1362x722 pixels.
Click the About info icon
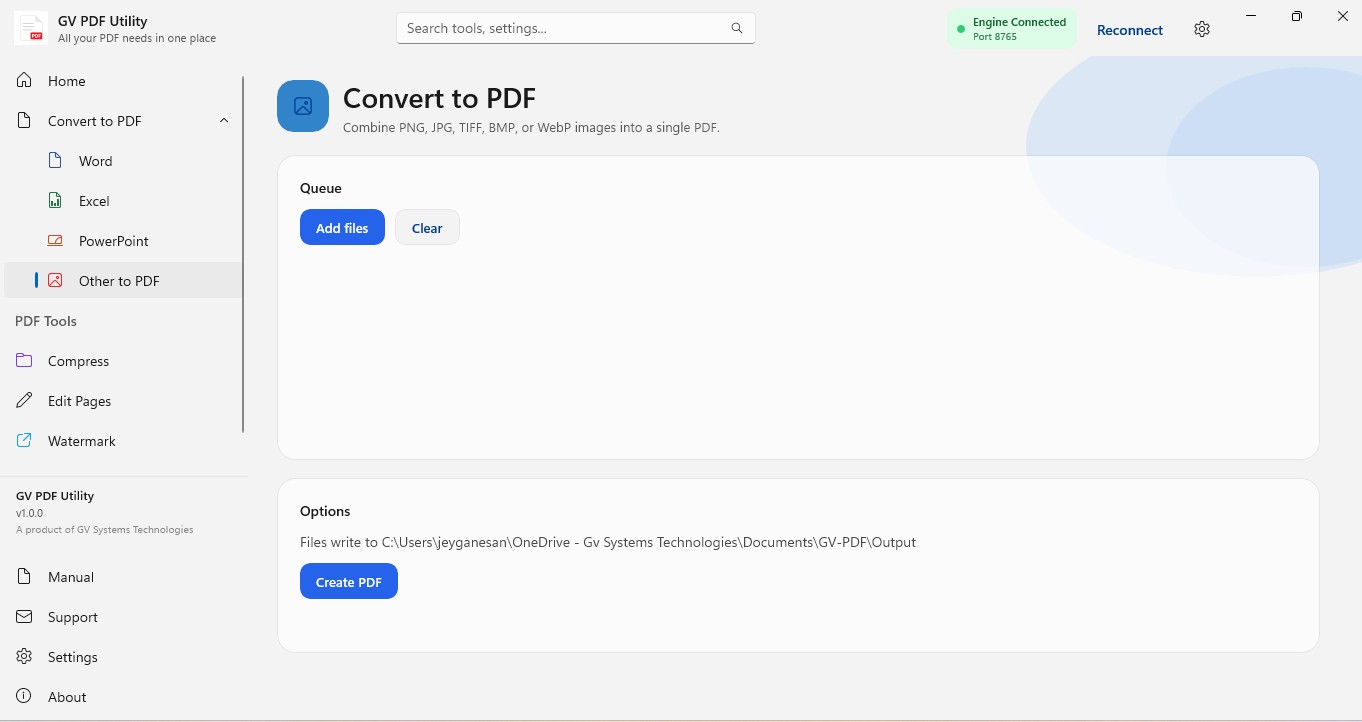tap(24, 696)
